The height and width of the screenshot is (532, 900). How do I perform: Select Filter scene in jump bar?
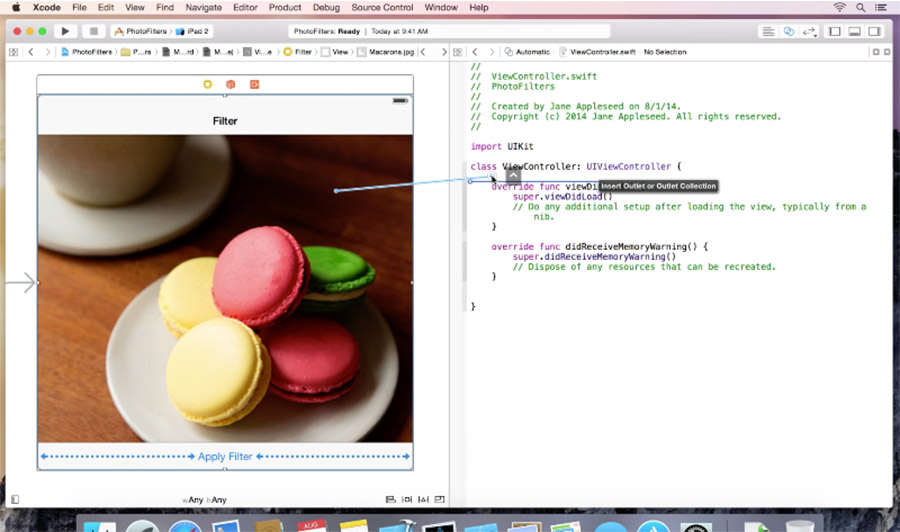(298, 52)
